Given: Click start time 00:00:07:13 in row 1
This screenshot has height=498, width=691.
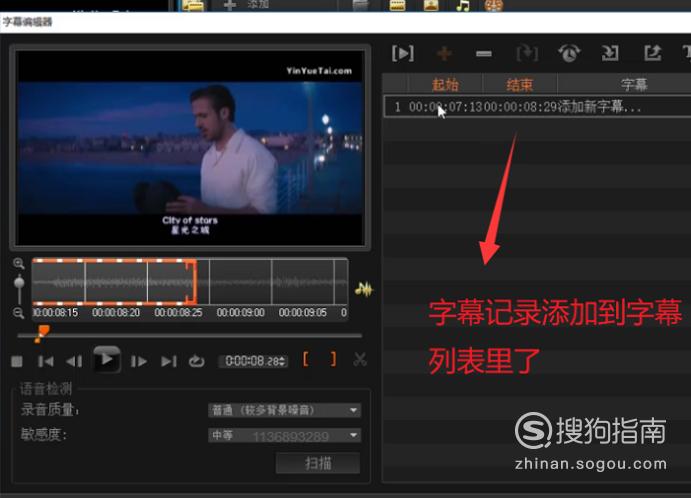Looking at the screenshot, I should [x=446, y=107].
